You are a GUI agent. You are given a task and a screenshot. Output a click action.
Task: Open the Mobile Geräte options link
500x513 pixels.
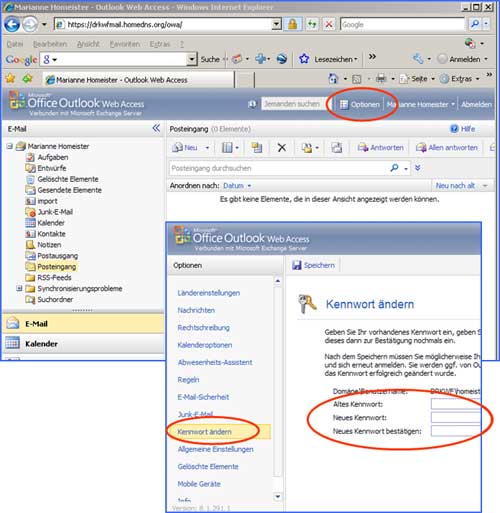199,484
